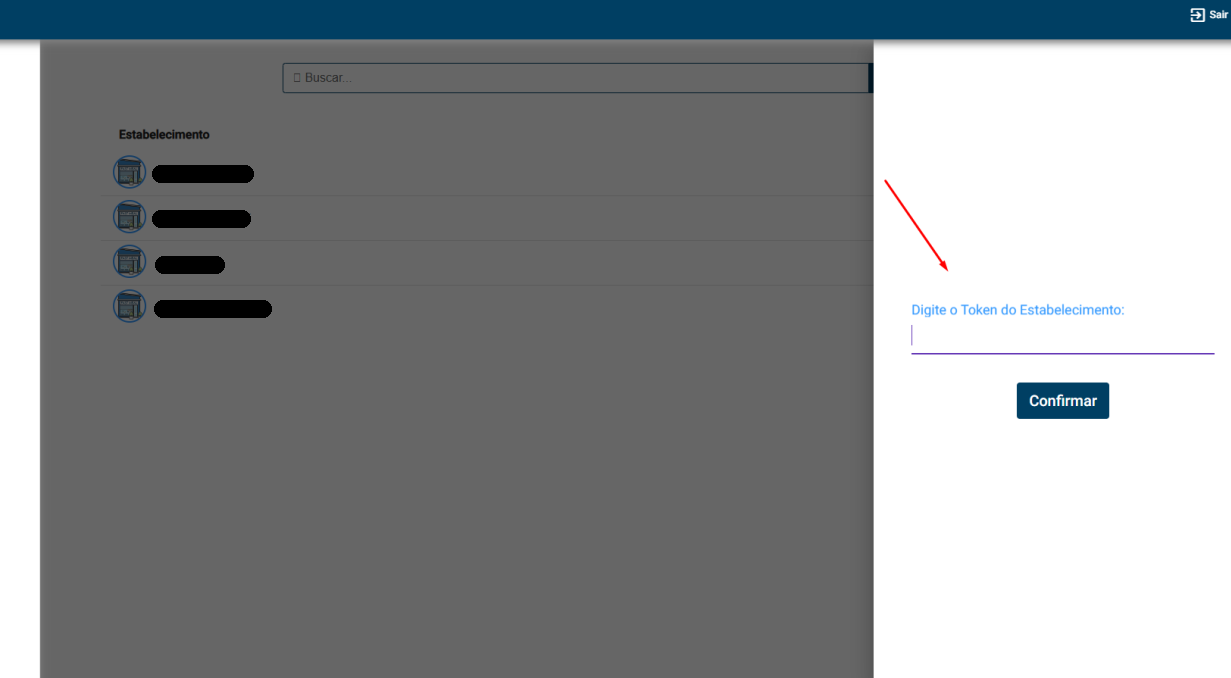Screen dimensions: 1231x678
Task: Focus the establishment token input field
Action: click(1062, 337)
